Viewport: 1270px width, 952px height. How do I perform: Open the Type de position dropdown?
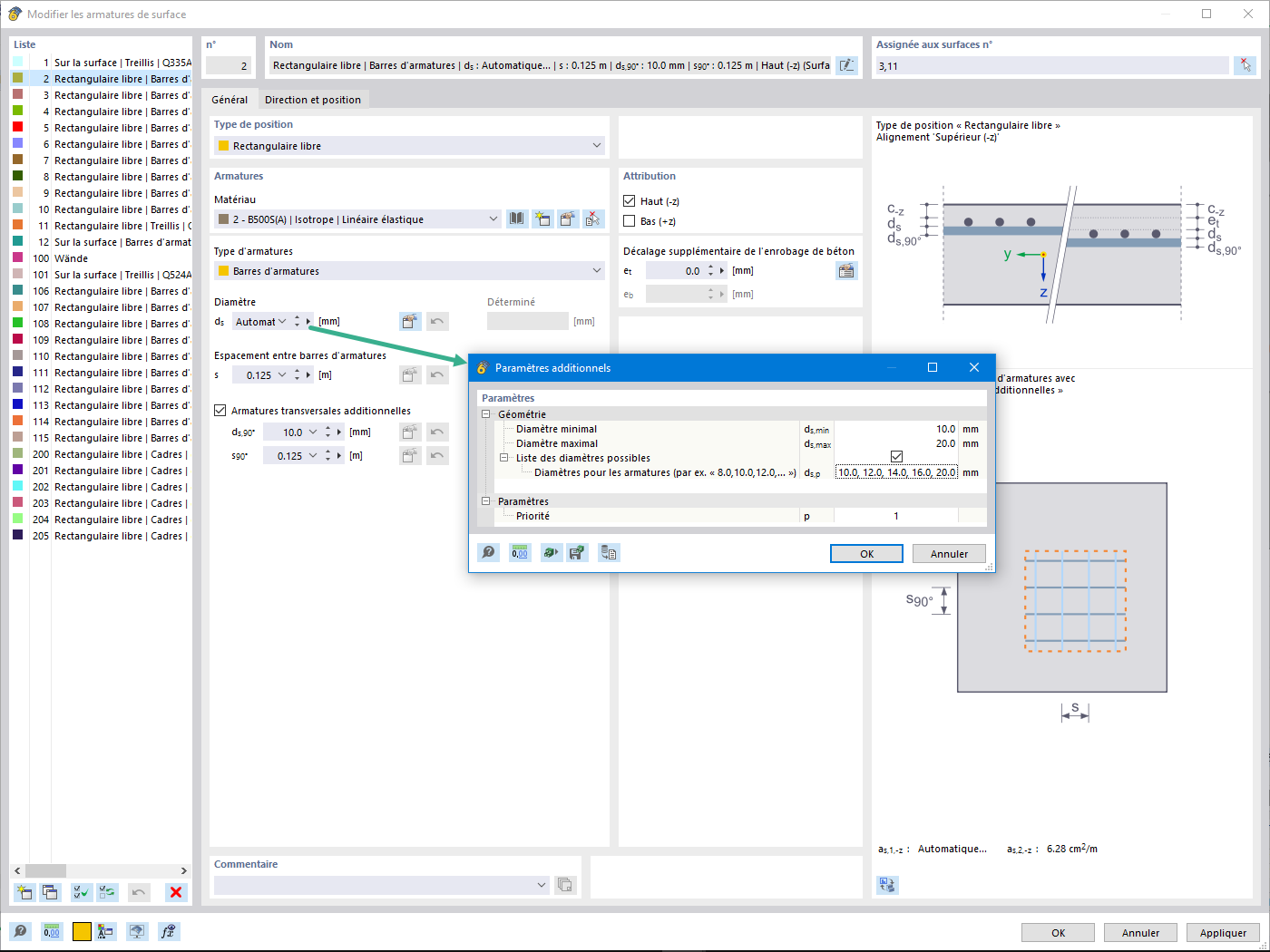point(597,145)
